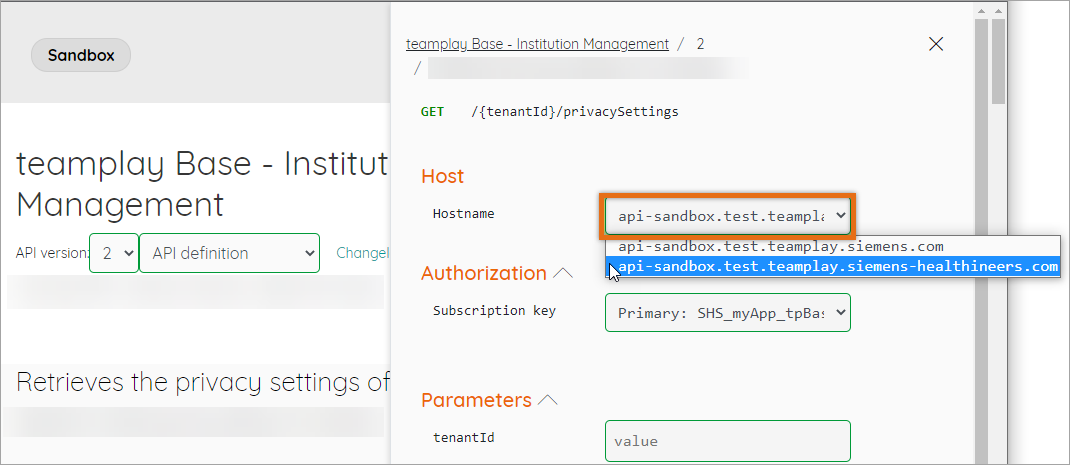
Task: Click breadcrumb version number 2
Action: [700, 44]
